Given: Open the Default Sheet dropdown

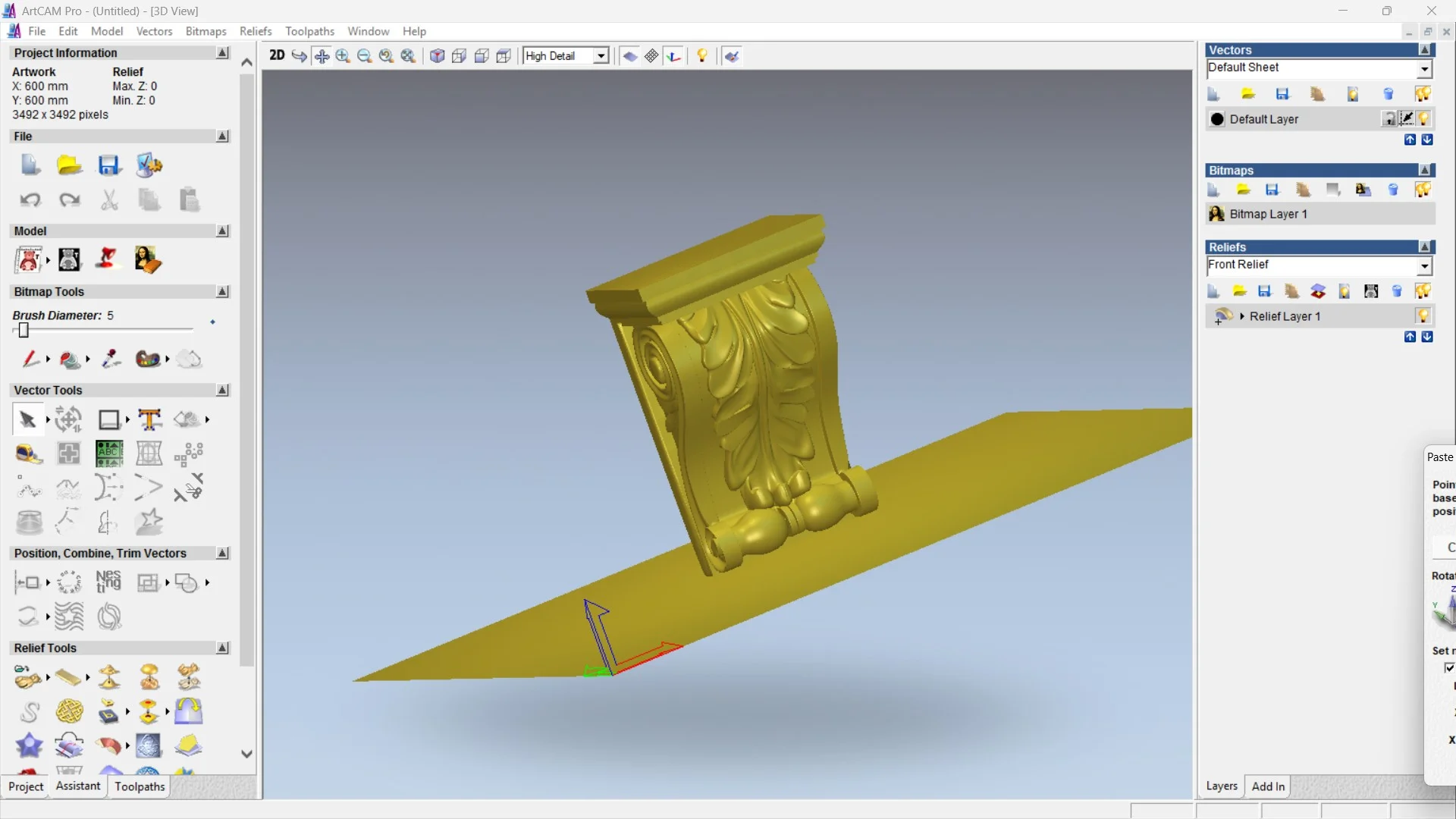Looking at the screenshot, I should click(1425, 68).
